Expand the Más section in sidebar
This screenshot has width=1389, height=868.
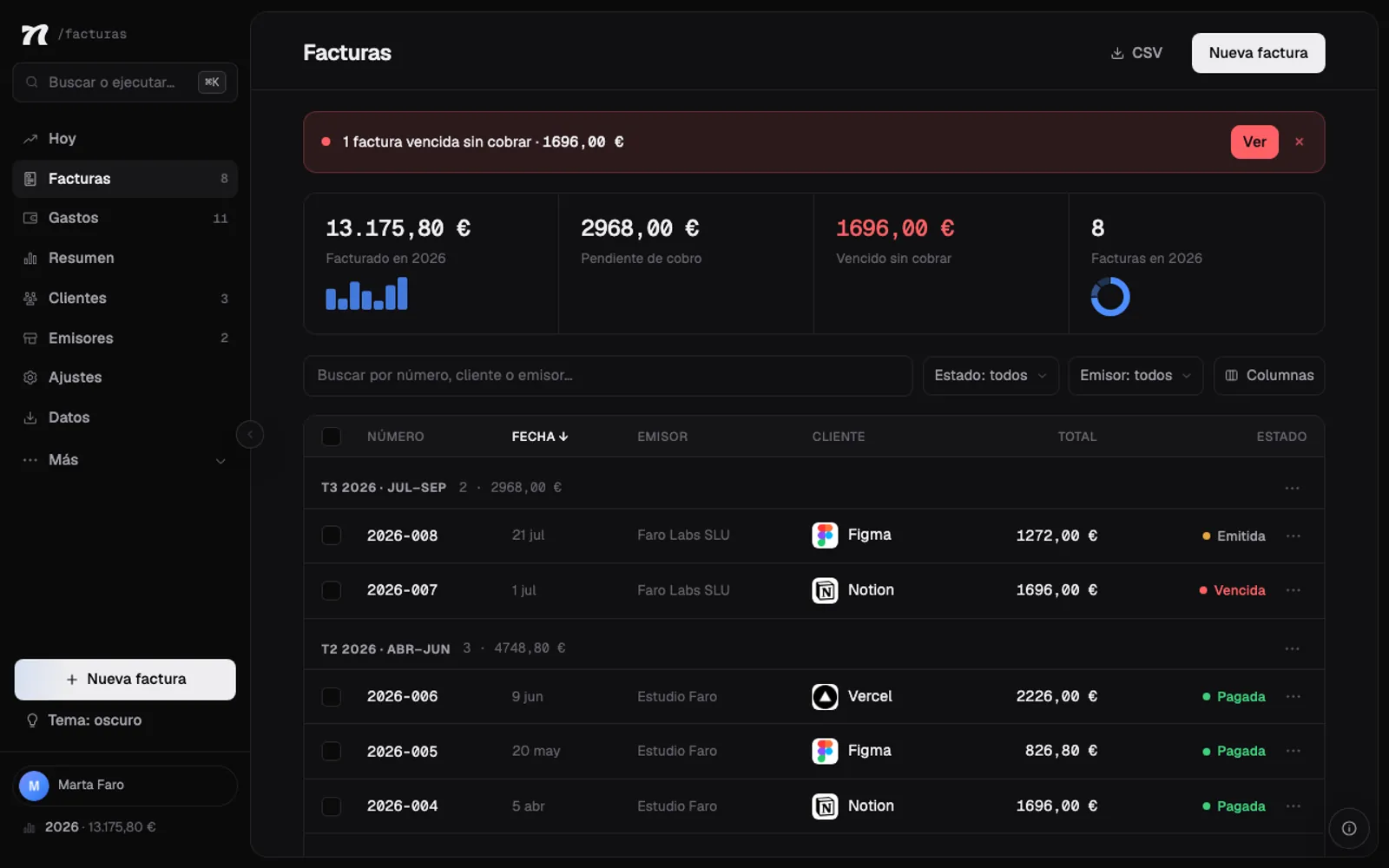[x=125, y=460]
